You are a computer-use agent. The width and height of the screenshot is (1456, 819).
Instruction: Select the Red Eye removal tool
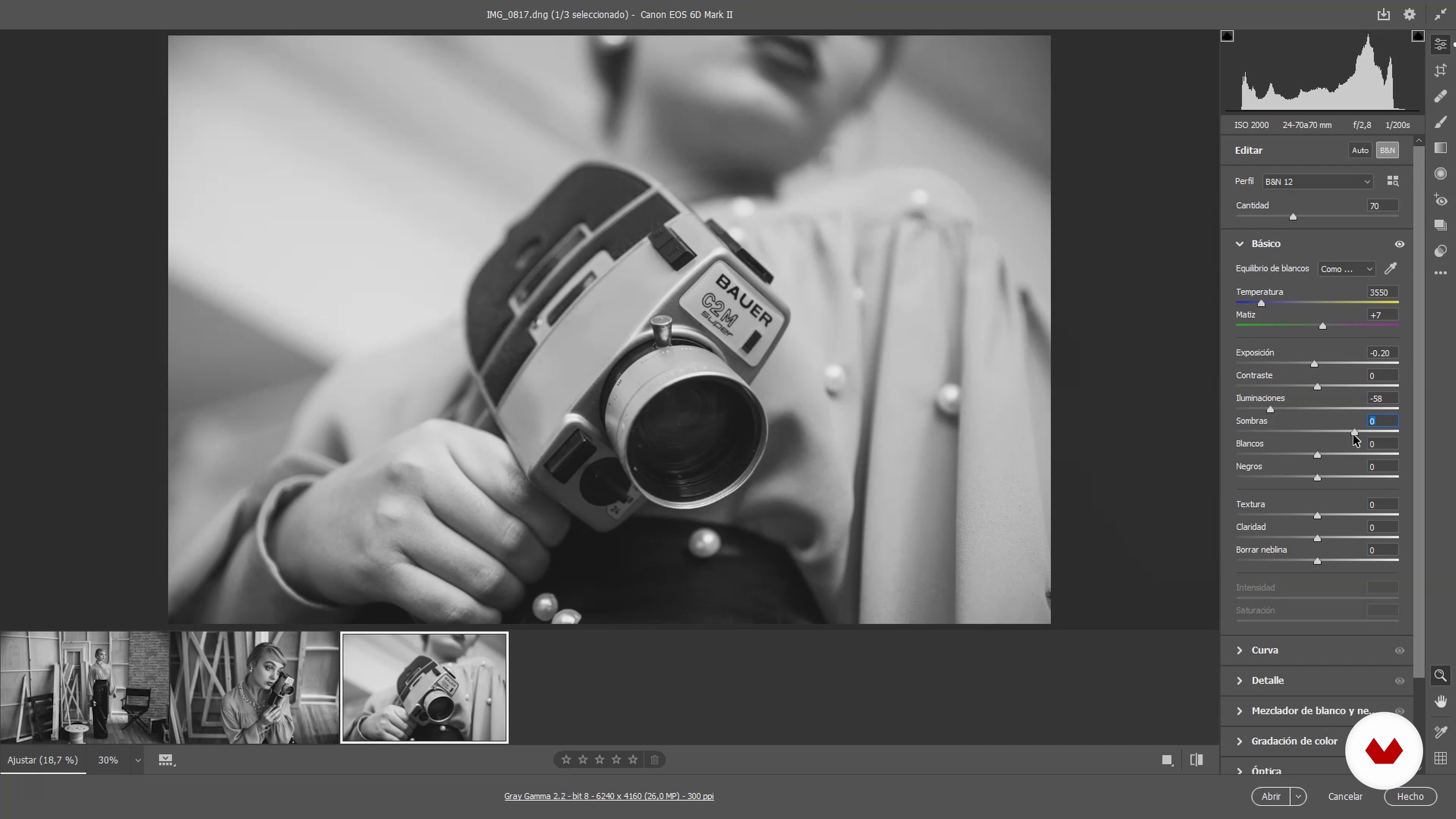(1440, 200)
